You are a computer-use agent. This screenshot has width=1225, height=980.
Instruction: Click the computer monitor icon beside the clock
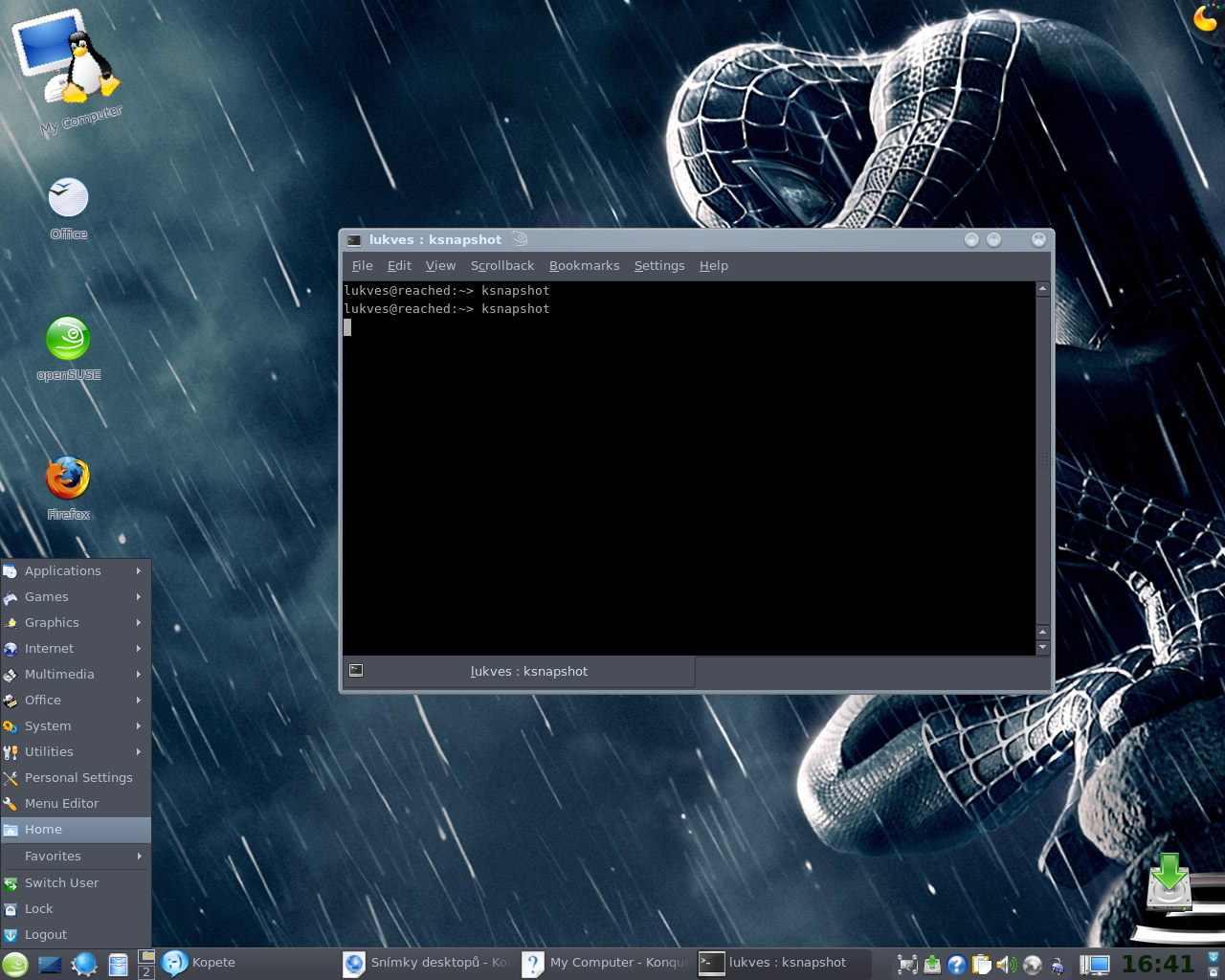pyautogui.click(x=1095, y=965)
